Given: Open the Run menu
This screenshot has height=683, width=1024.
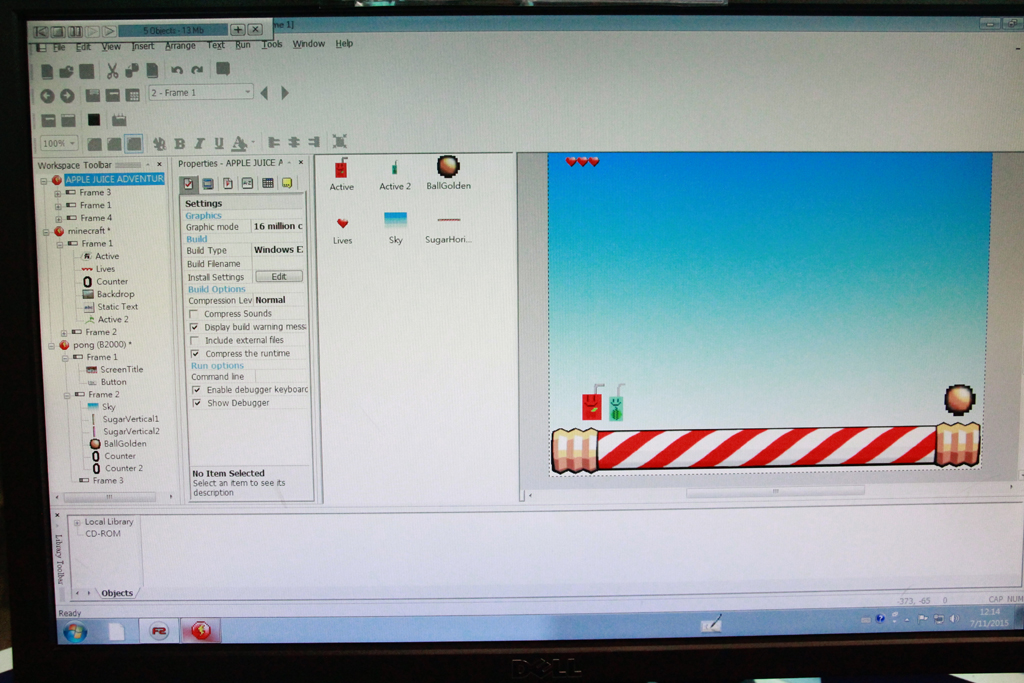Looking at the screenshot, I should [x=243, y=45].
